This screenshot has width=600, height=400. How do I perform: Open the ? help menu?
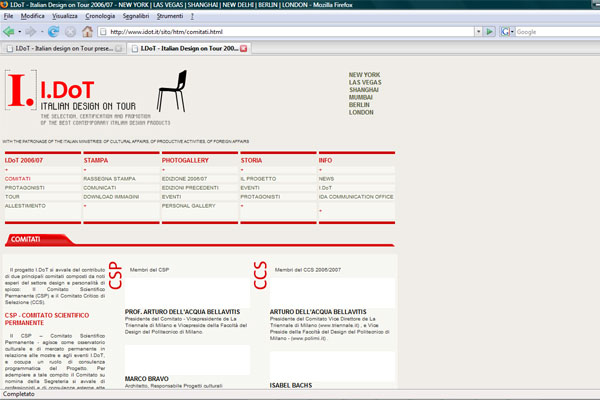pos(192,16)
